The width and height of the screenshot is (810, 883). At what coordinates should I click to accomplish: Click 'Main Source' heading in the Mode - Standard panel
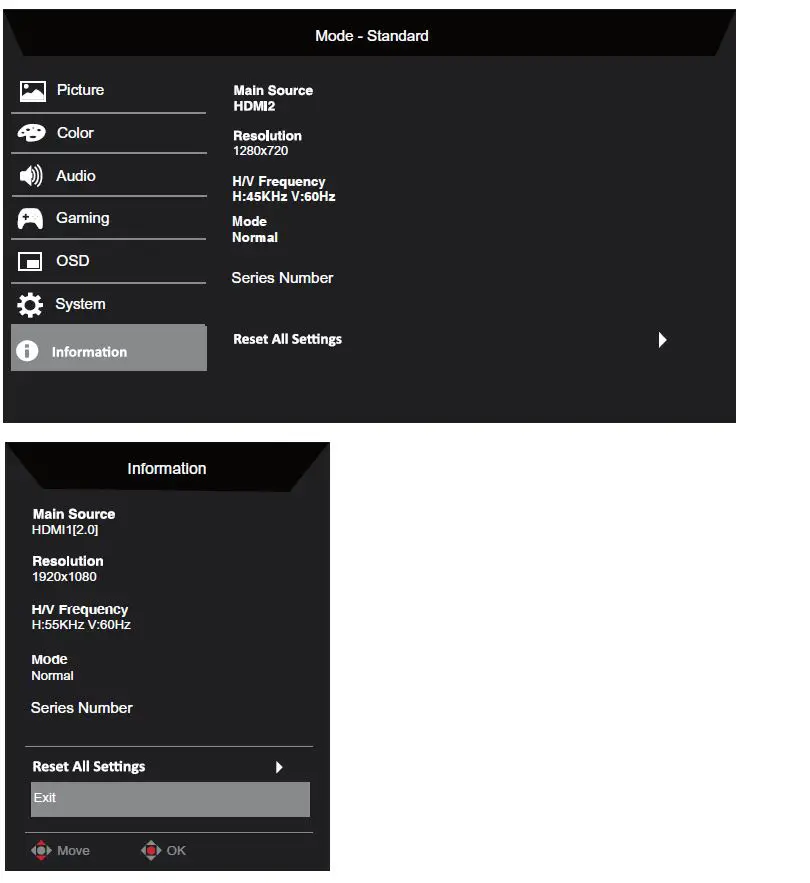(x=273, y=91)
